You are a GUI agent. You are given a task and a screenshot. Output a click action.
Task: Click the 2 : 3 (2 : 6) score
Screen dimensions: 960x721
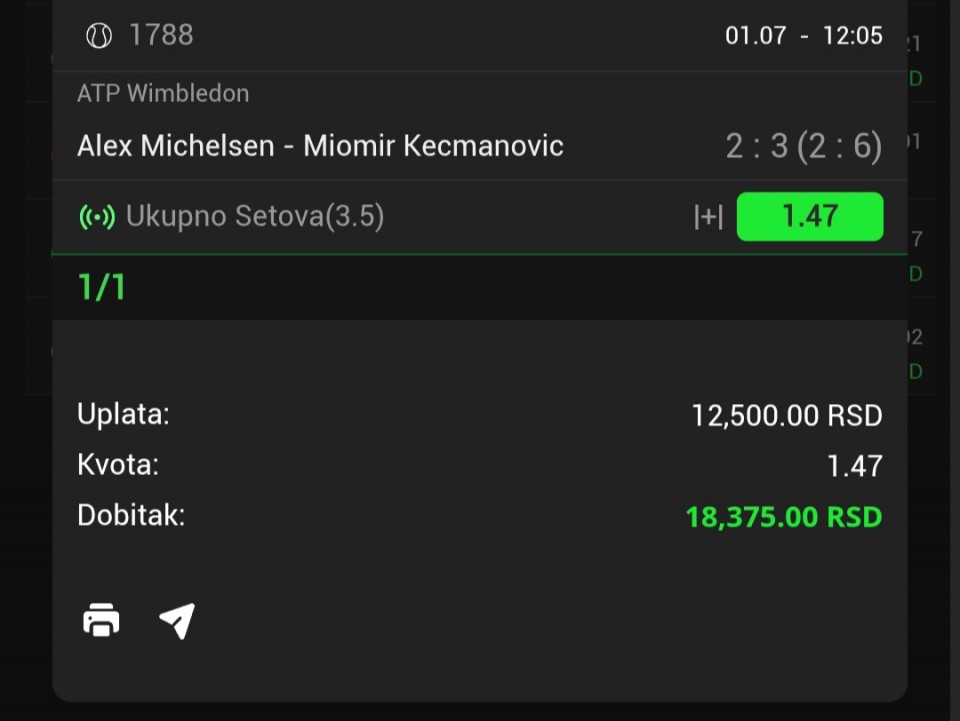tap(803, 146)
